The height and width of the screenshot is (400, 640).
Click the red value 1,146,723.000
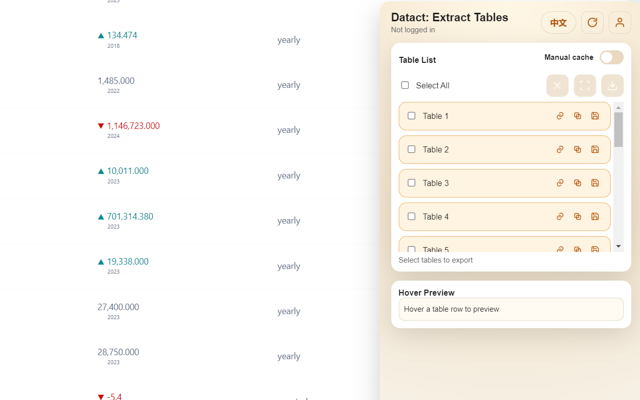coord(133,126)
